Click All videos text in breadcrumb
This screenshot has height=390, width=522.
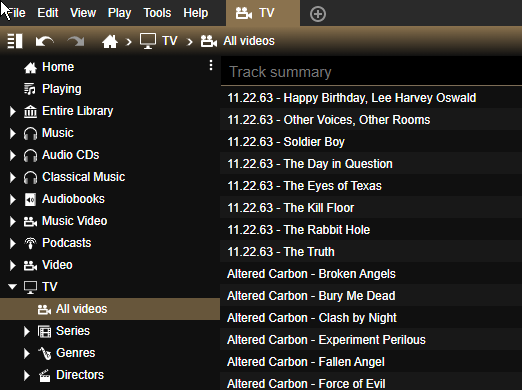tap(249, 41)
